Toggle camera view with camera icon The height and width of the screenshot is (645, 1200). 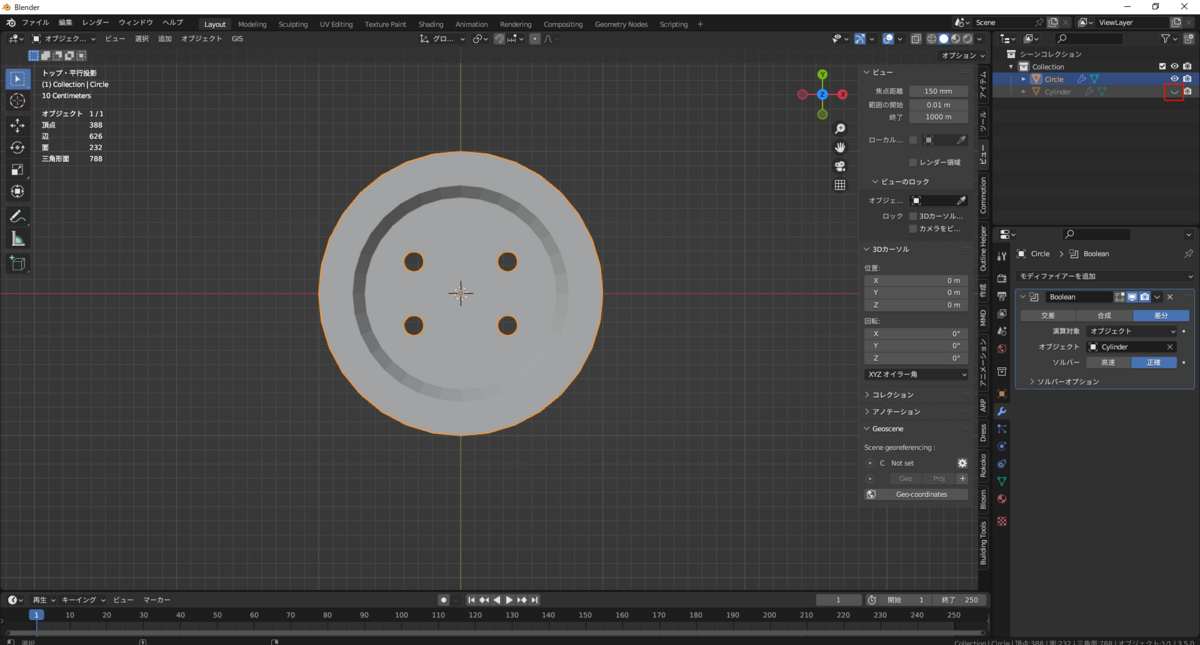click(x=840, y=166)
